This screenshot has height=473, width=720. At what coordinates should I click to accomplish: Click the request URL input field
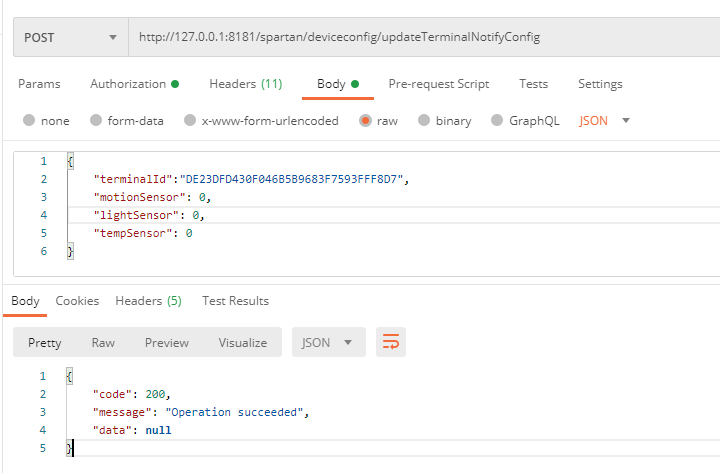(420, 37)
